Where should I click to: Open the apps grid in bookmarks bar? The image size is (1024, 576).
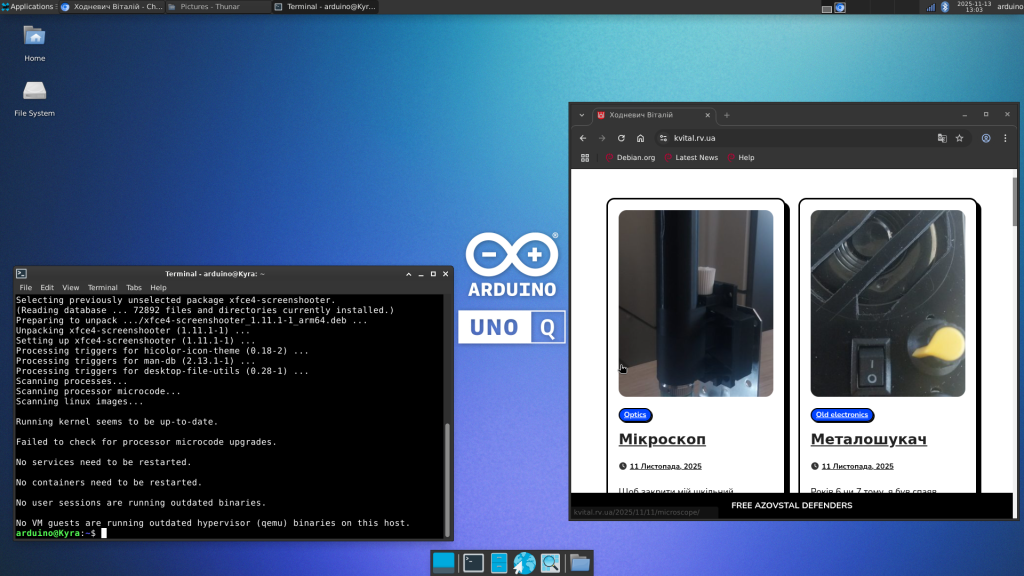585,157
